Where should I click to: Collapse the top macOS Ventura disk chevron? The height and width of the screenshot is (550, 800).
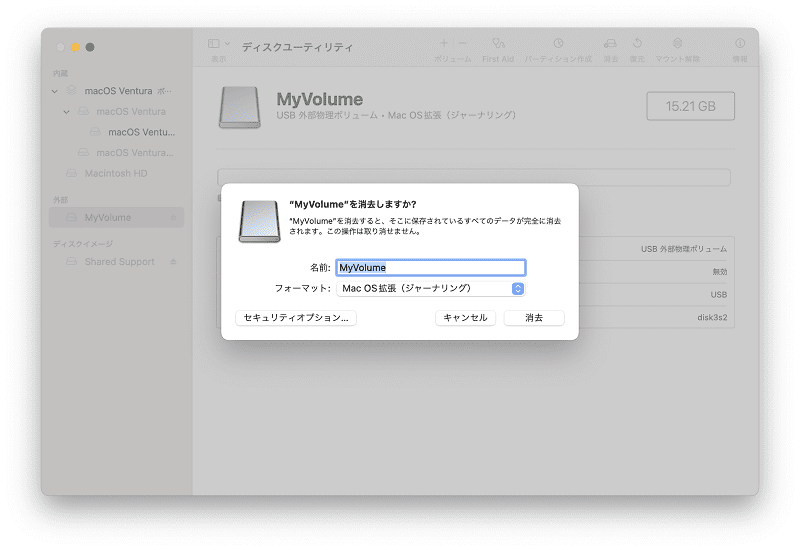[55, 91]
